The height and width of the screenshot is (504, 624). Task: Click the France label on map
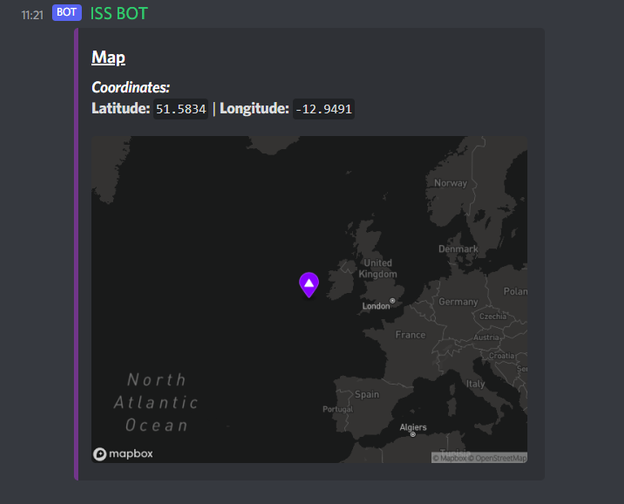tap(410, 335)
